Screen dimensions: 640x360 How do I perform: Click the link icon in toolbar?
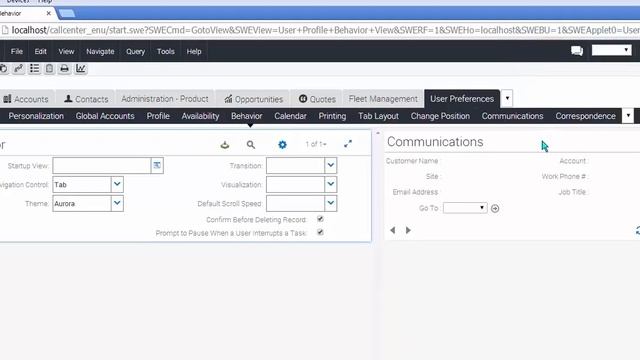(x=18, y=69)
